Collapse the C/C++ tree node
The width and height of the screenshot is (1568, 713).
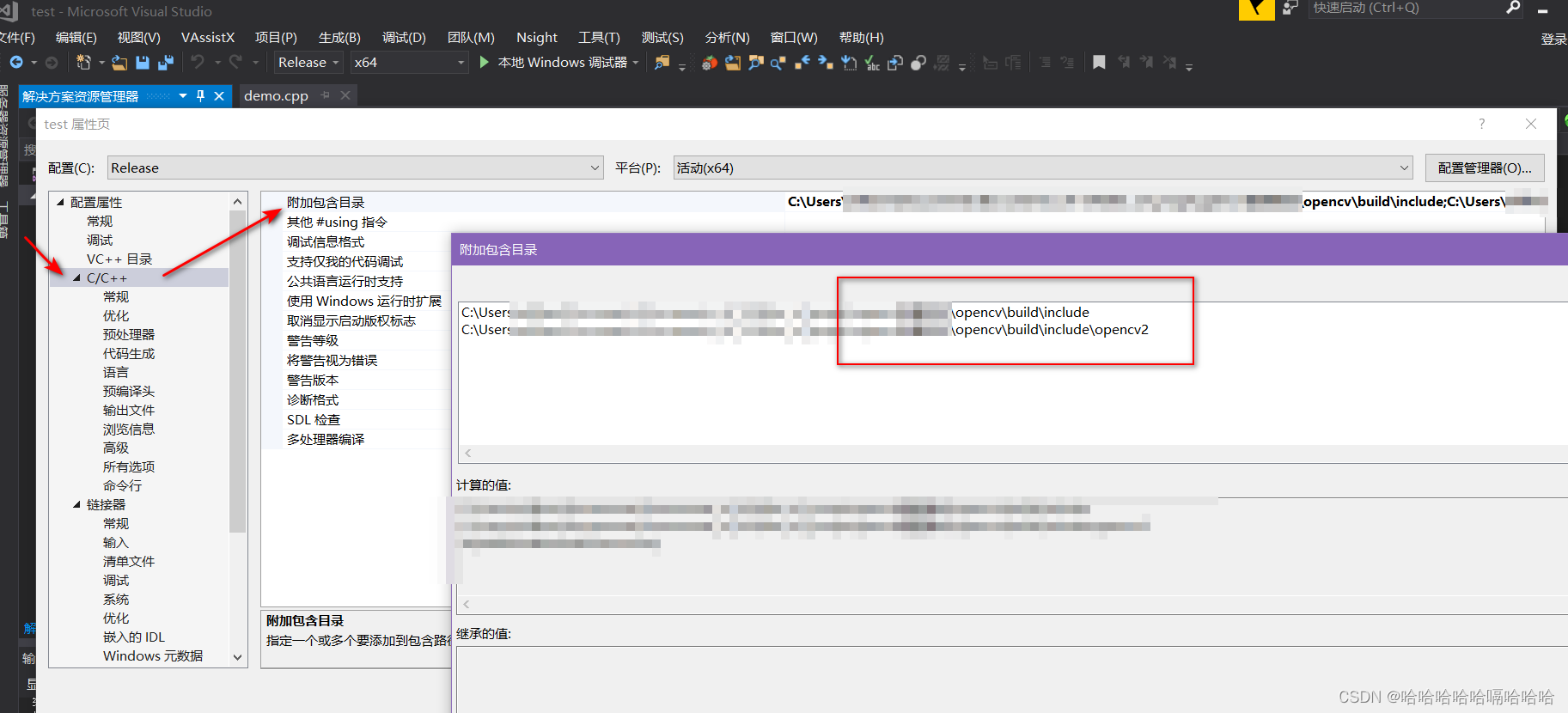click(76, 277)
